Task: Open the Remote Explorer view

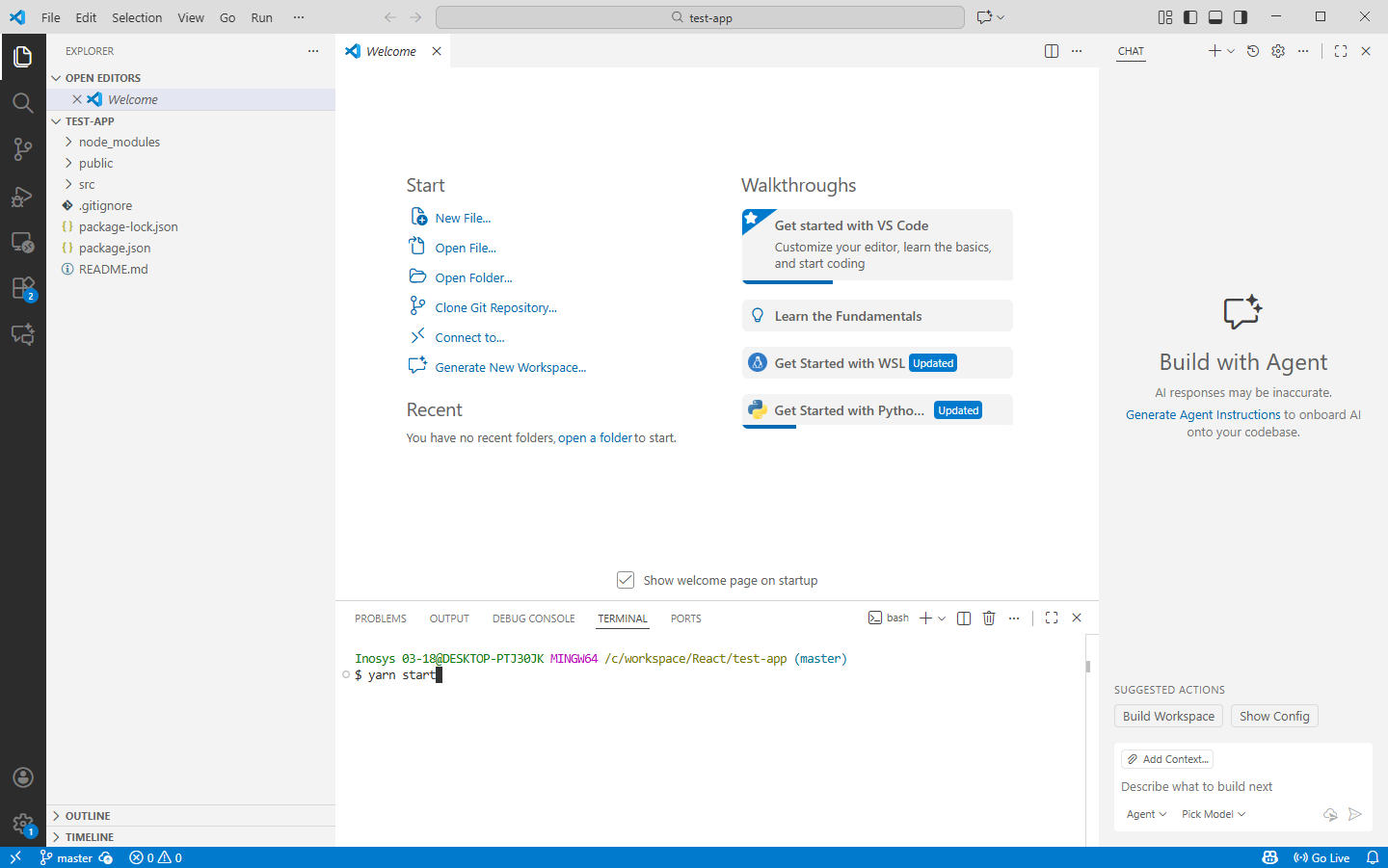Action: [23, 242]
